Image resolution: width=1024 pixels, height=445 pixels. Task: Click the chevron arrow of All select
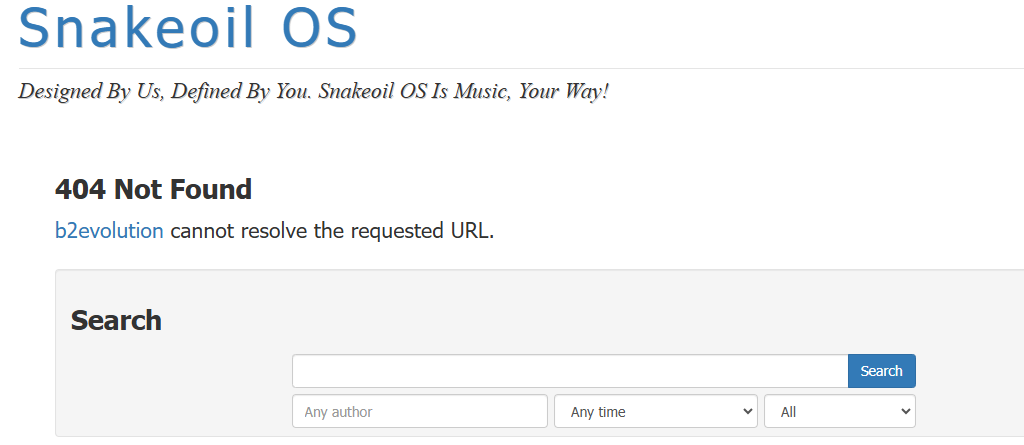click(x=905, y=412)
